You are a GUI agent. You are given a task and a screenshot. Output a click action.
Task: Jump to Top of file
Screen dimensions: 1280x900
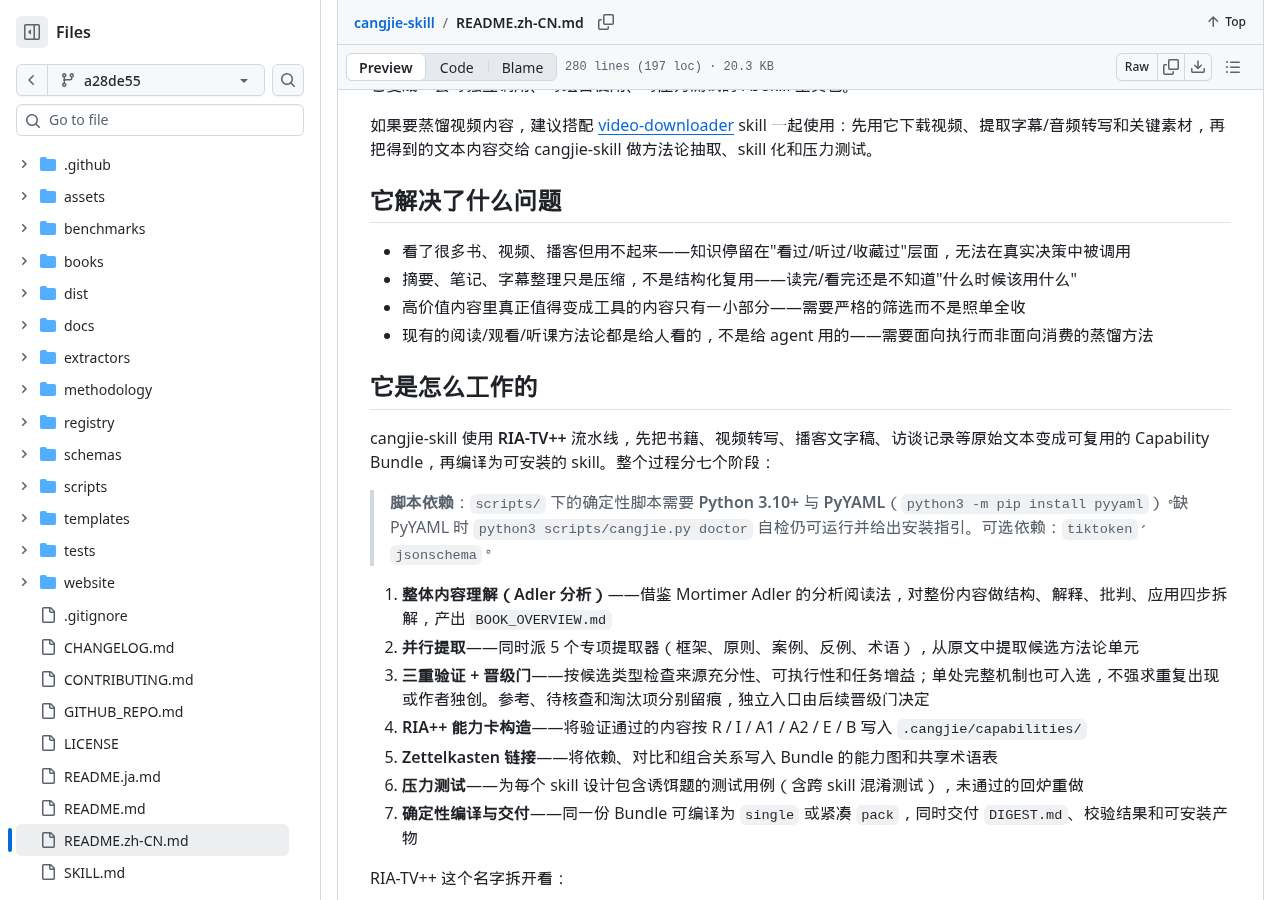[1226, 22]
